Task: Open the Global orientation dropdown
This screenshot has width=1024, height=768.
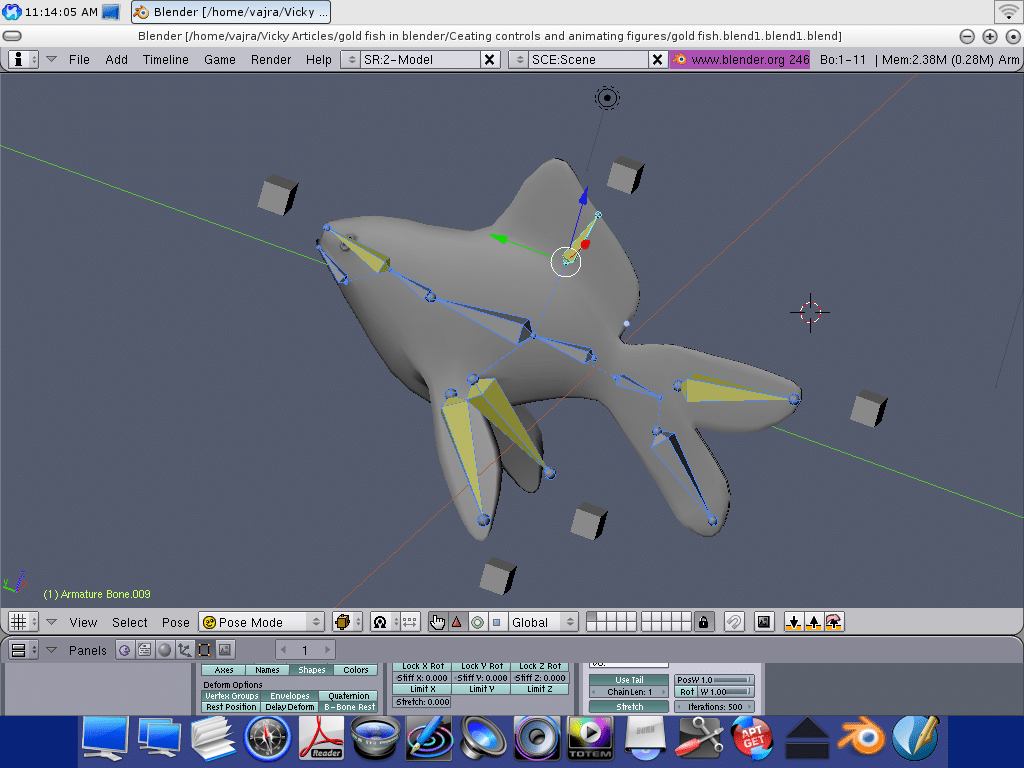Action: [x=543, y=622]
